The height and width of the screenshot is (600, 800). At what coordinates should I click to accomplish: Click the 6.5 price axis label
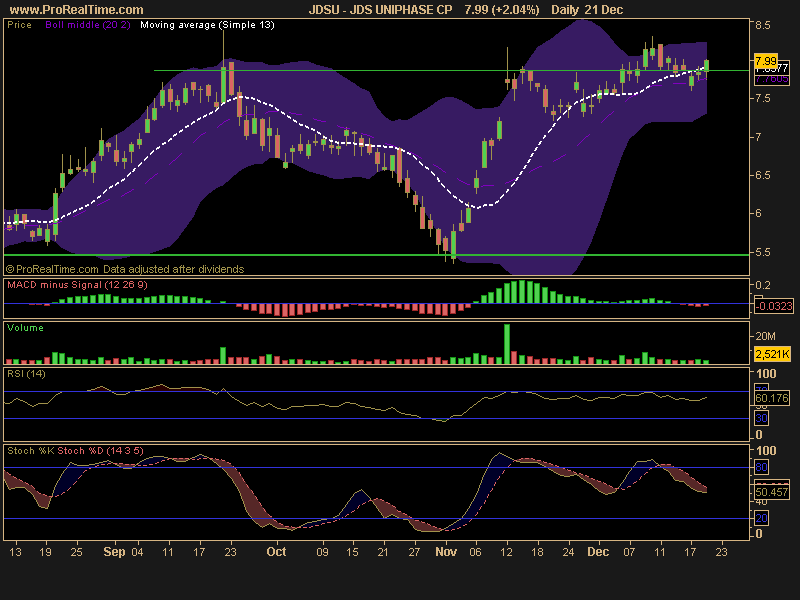pos(763,176)
